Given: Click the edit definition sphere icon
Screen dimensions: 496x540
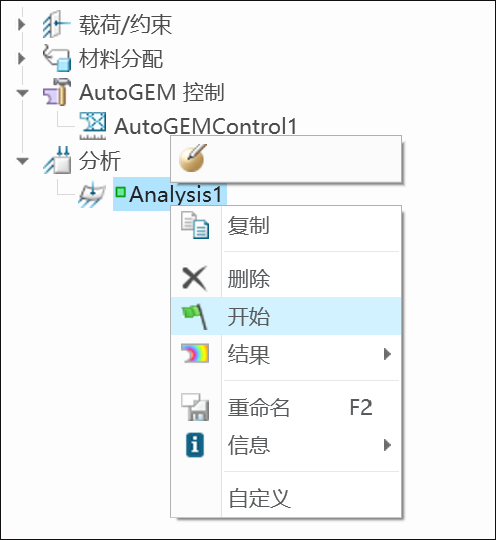Looking at the screenshot, I should [x=193, y=158].
